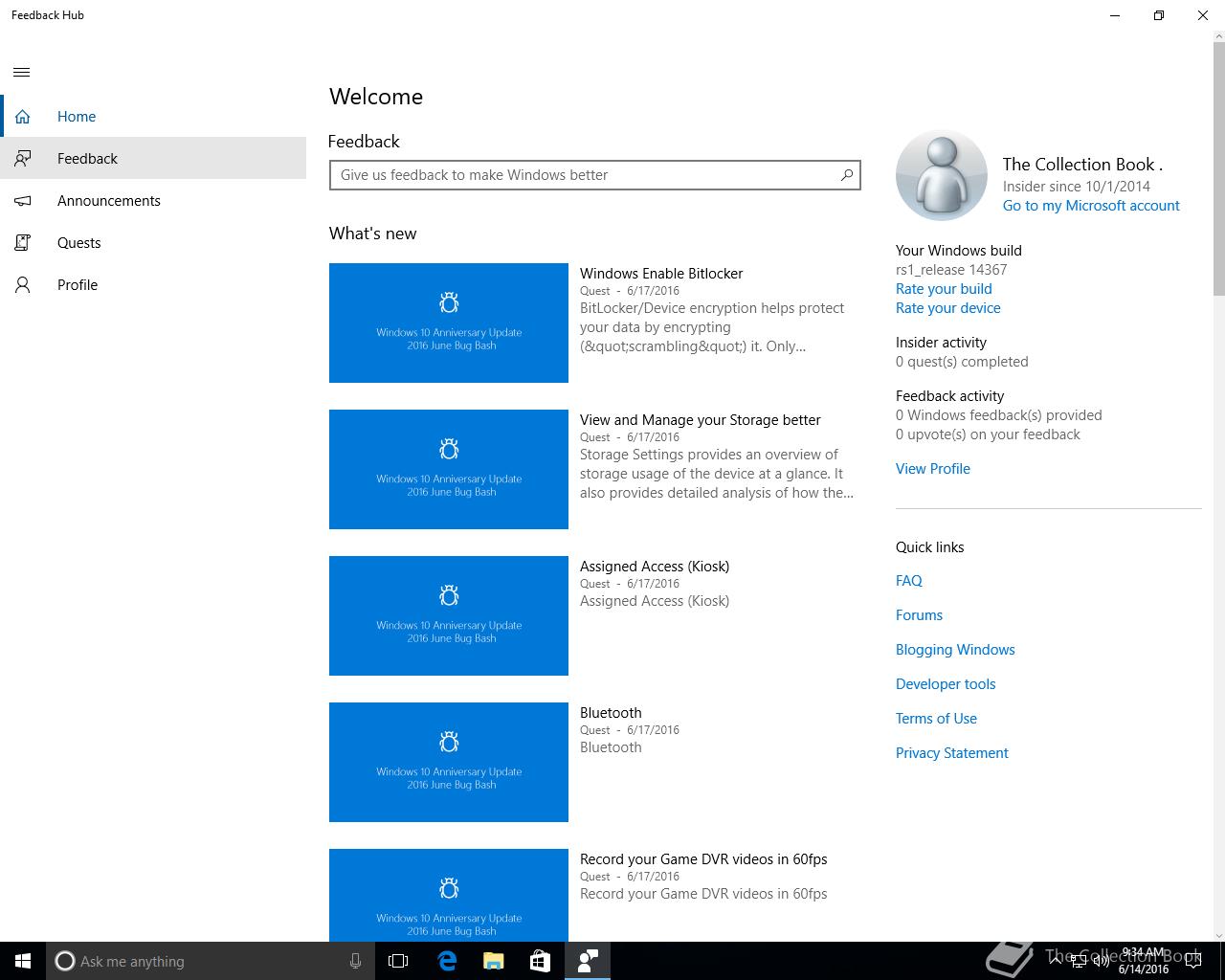Click the 'Give us feedback' search field
Viewport: 1225px width, 980px height.
[594, 175]
